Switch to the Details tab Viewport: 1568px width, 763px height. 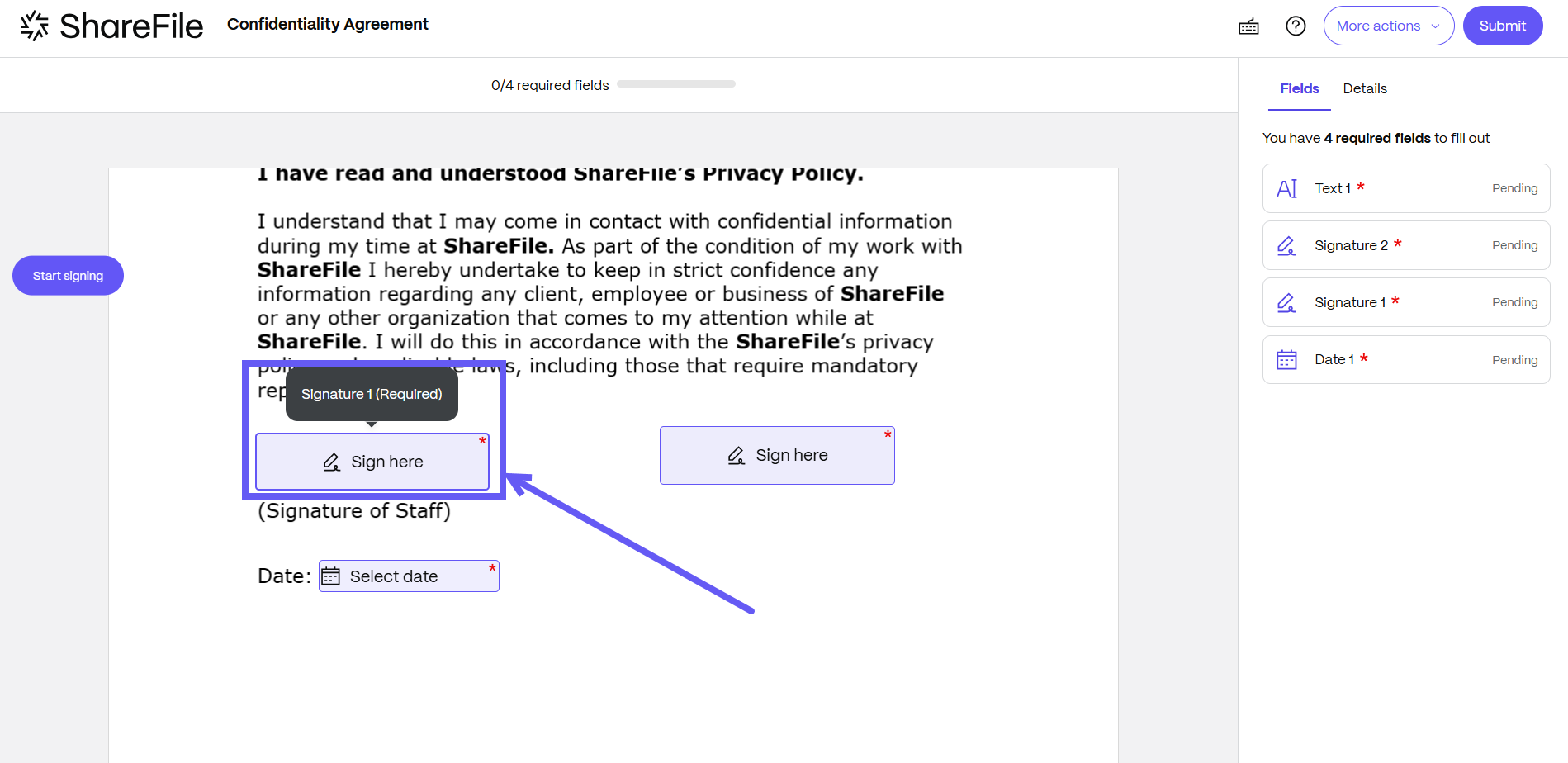coord(1364,89)
